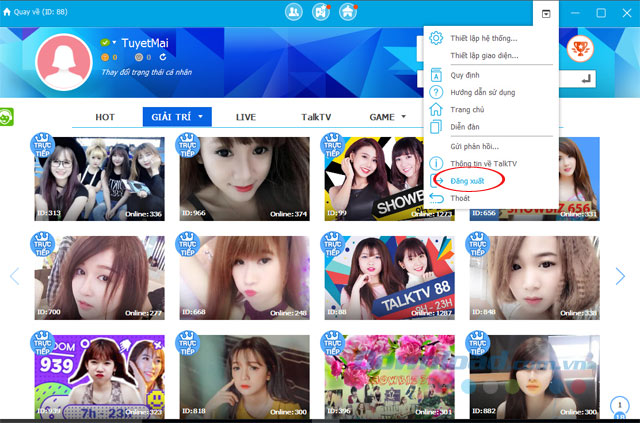Go to previous page of rooms arrow
Viewport: 640px width, 423px height.
pyautogui.click(x=15, y=276)
